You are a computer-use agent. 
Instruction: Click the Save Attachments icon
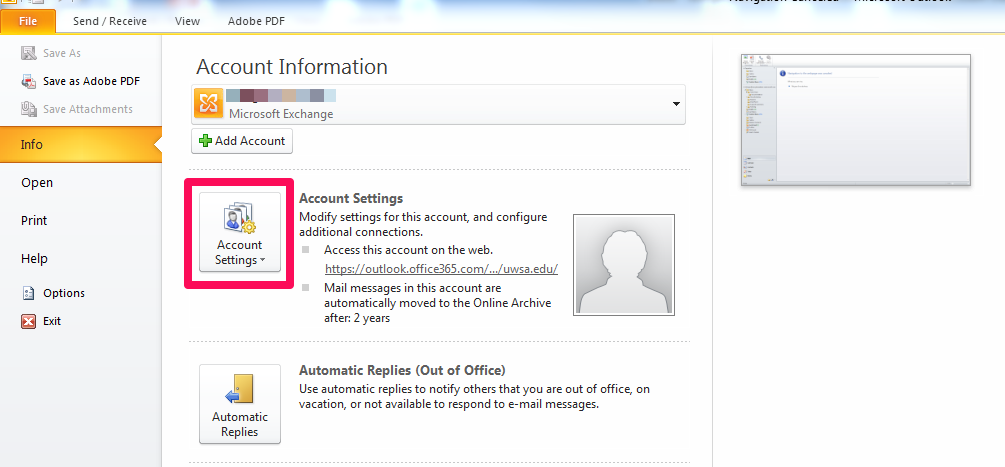(28, 109)
